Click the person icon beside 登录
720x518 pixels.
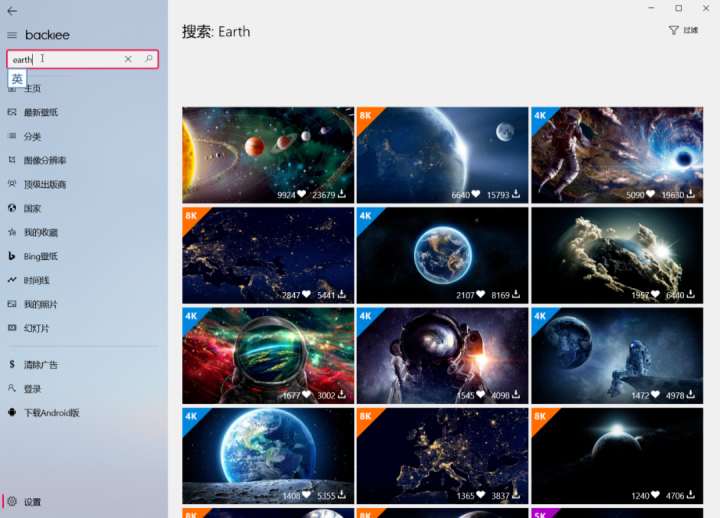click(12, 388)
